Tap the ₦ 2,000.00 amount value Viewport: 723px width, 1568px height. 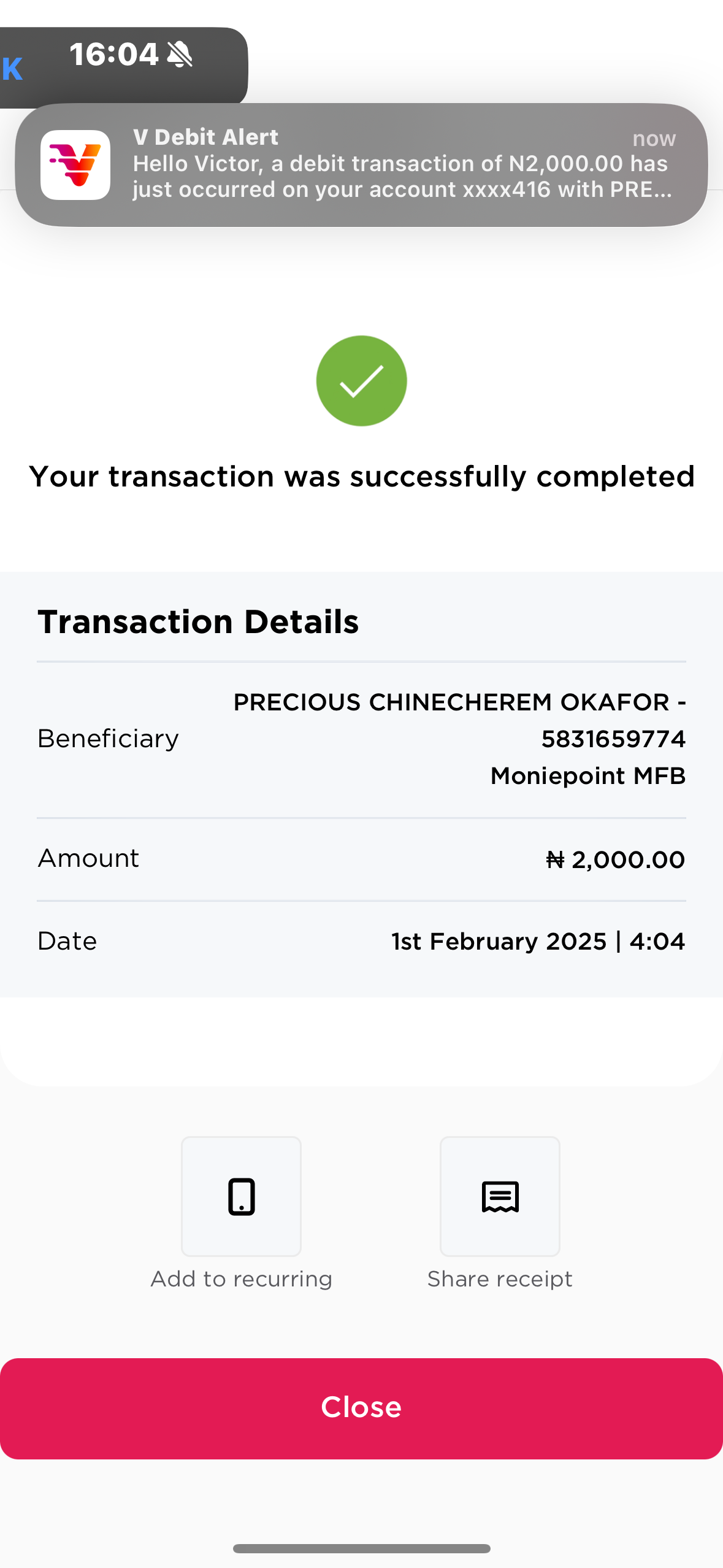tap(615, 859)
